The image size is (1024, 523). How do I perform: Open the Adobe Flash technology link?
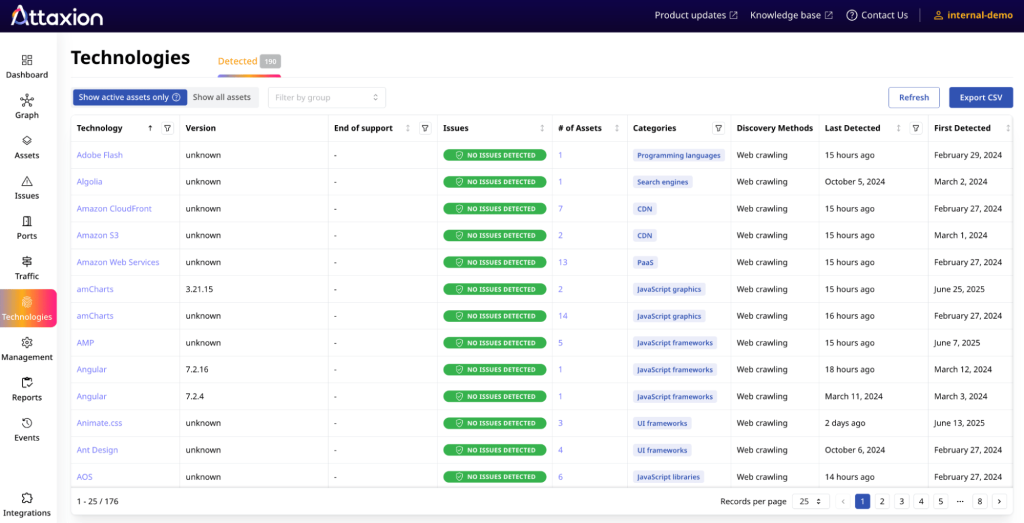pyautogui.click(x=99, y=155)
